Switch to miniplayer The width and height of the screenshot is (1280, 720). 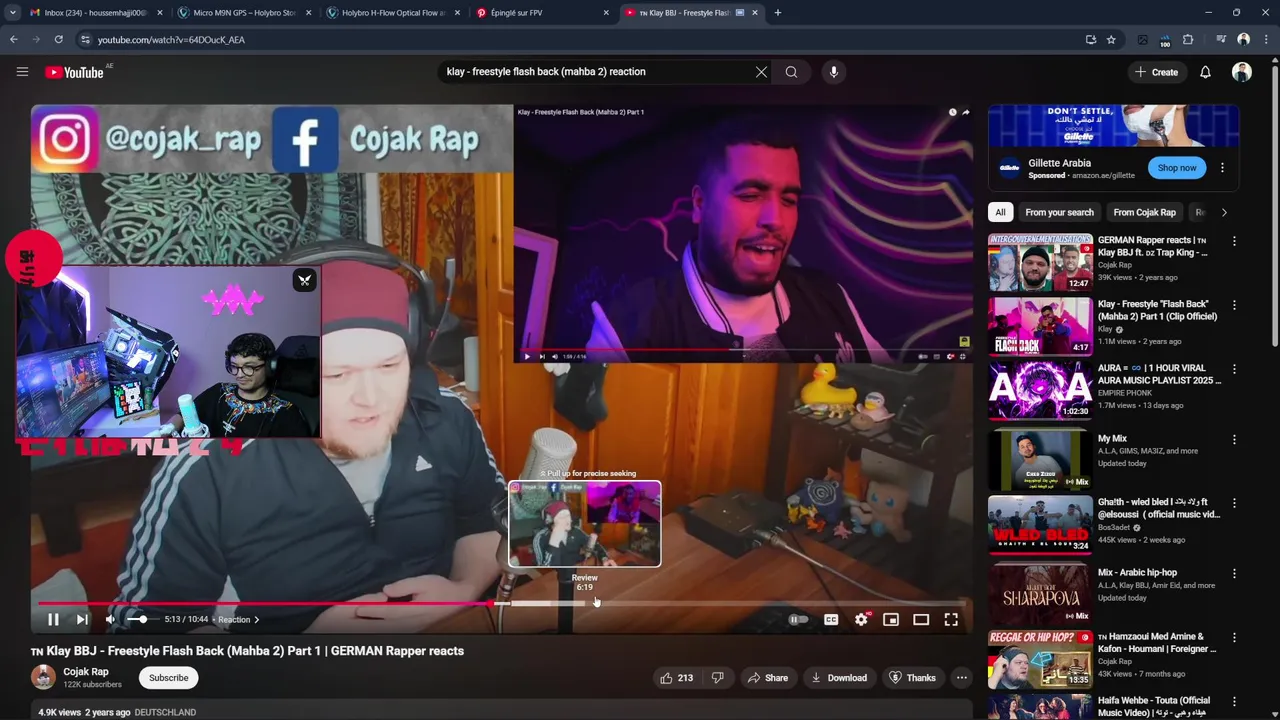[891, 619]
